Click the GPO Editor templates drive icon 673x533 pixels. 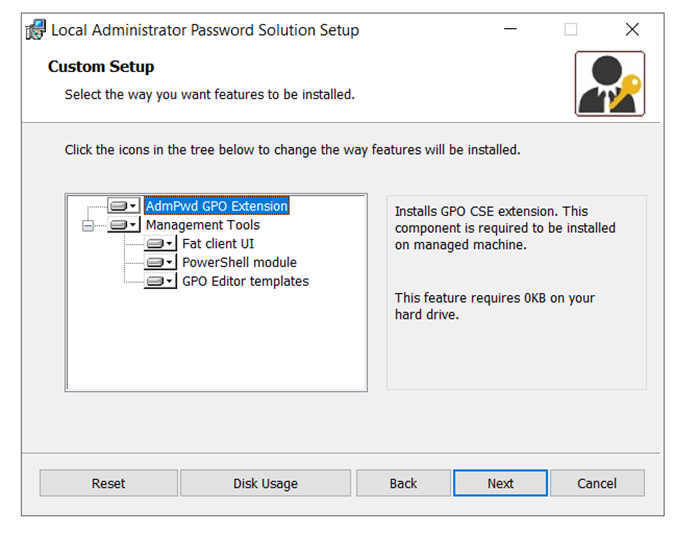pos(155,281)
